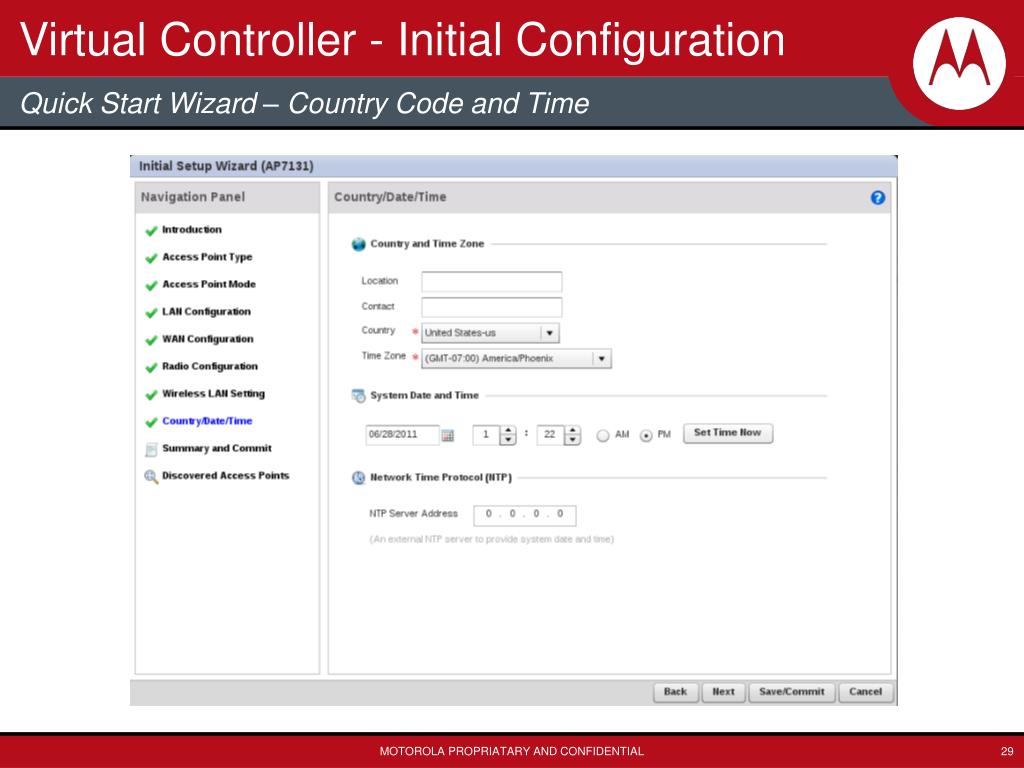Image resolution: width=1024 pixels, height=768 pixels.
Task: Click the minute field showing 22
Action: [x=551, y=435]
